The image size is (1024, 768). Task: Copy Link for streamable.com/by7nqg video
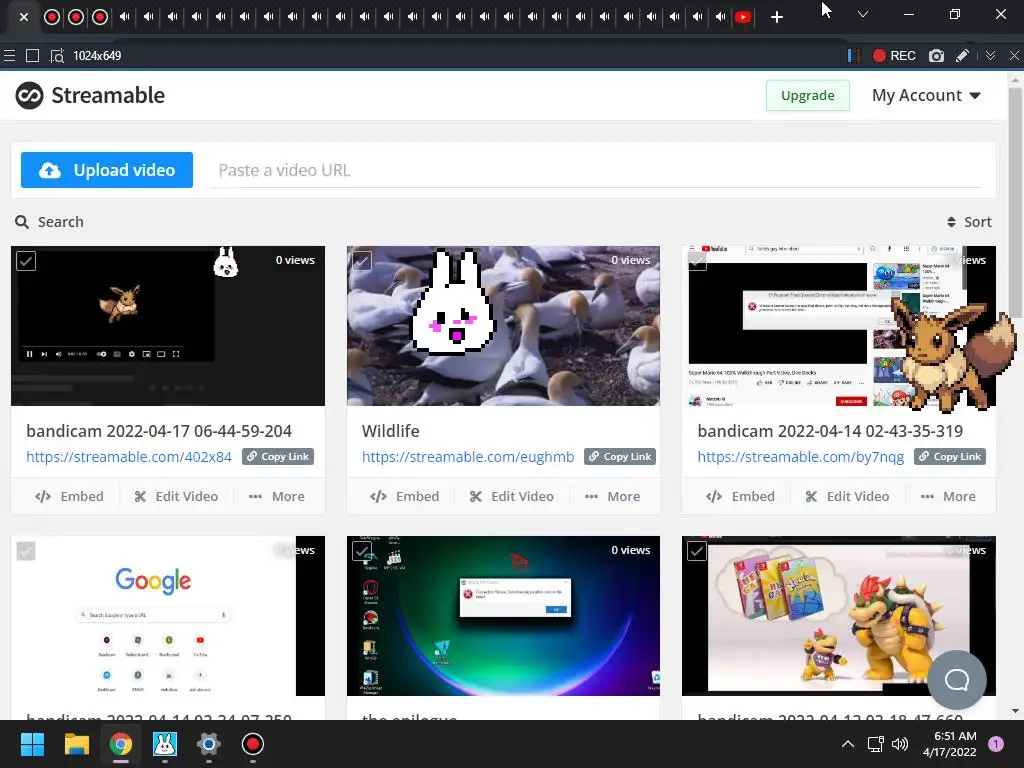(950, 456)
